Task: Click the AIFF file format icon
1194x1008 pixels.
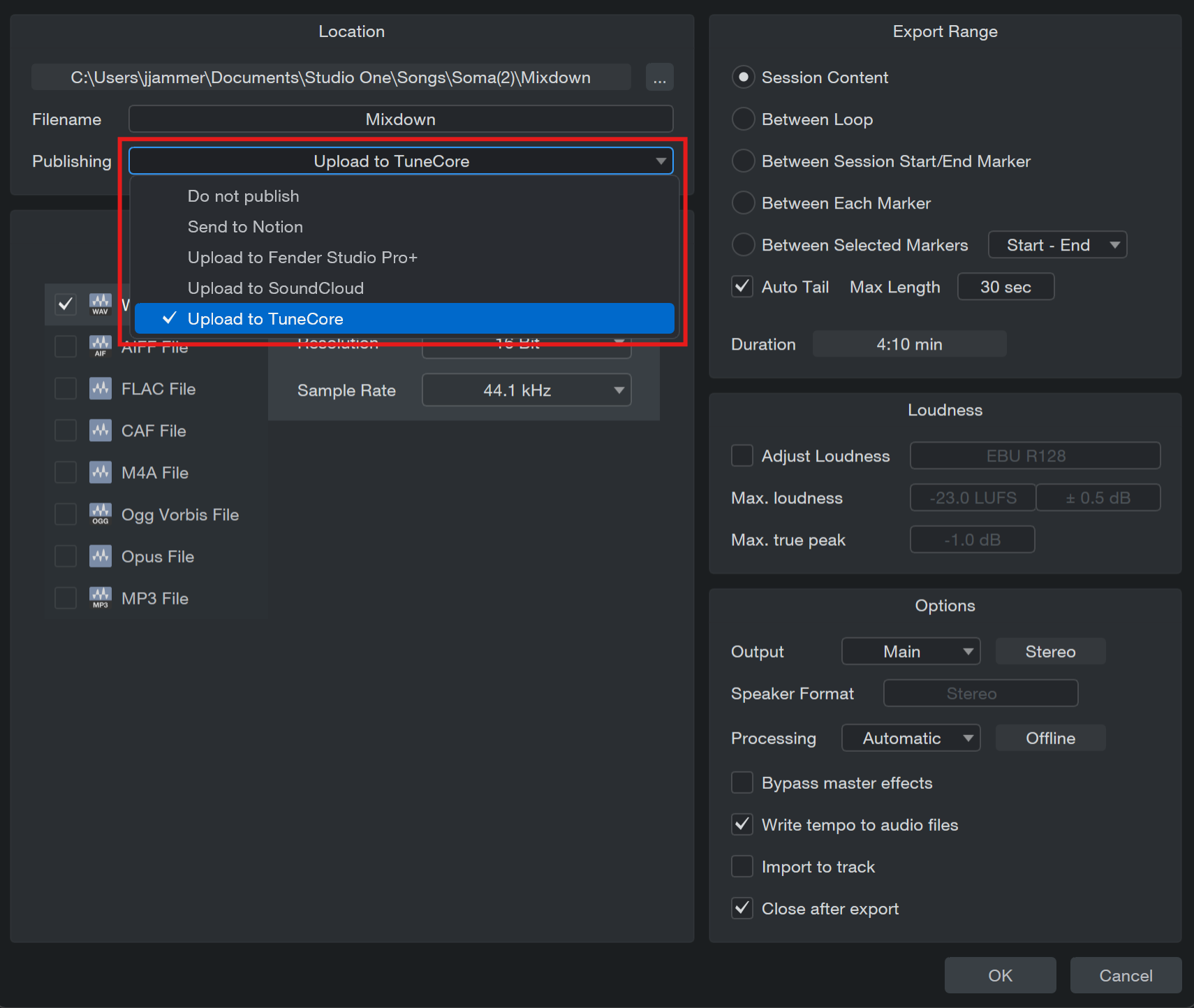Action: (101, 346)
